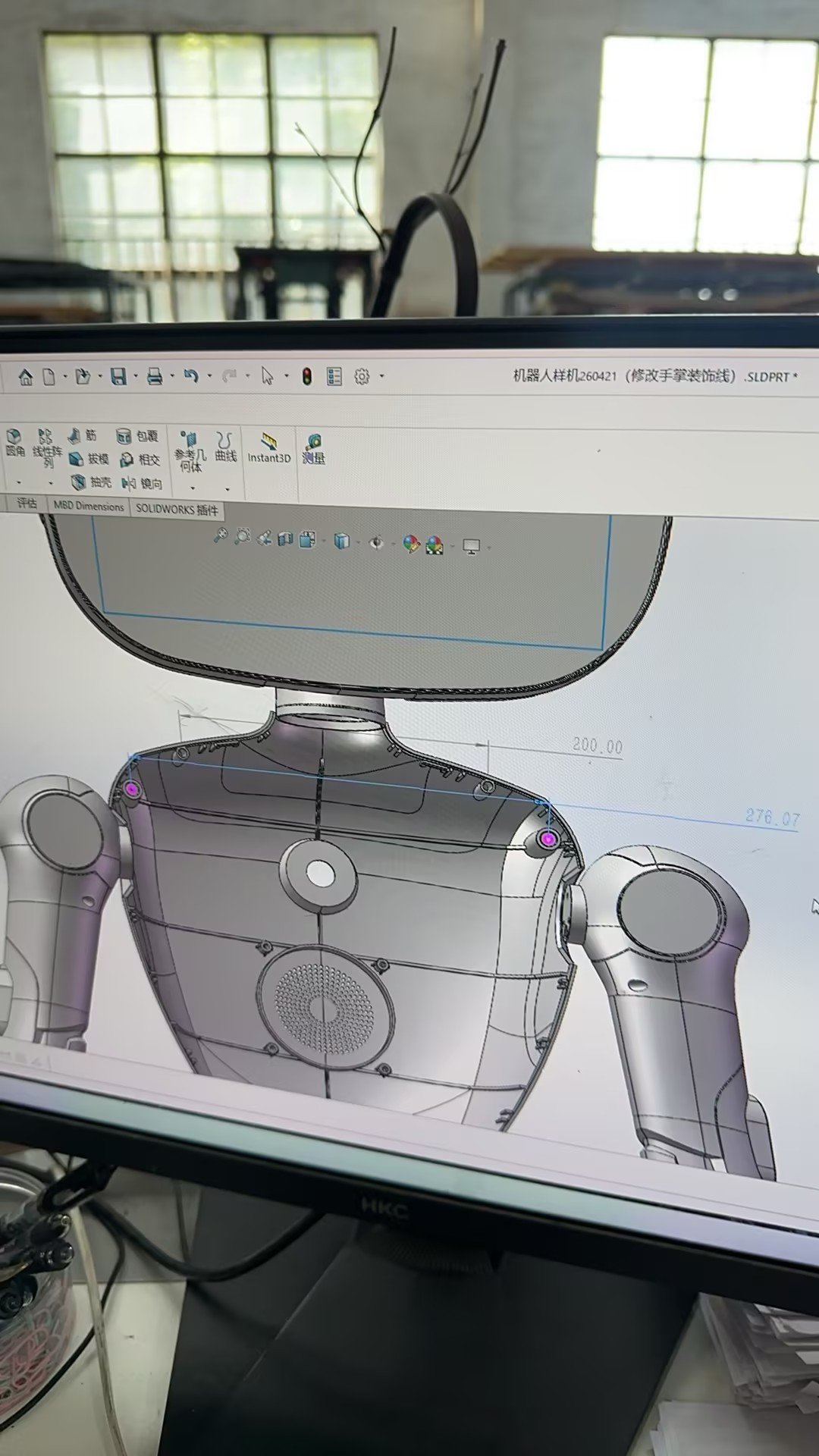Open the SOLIDWORKS 插件 tab

click(177, 509)
